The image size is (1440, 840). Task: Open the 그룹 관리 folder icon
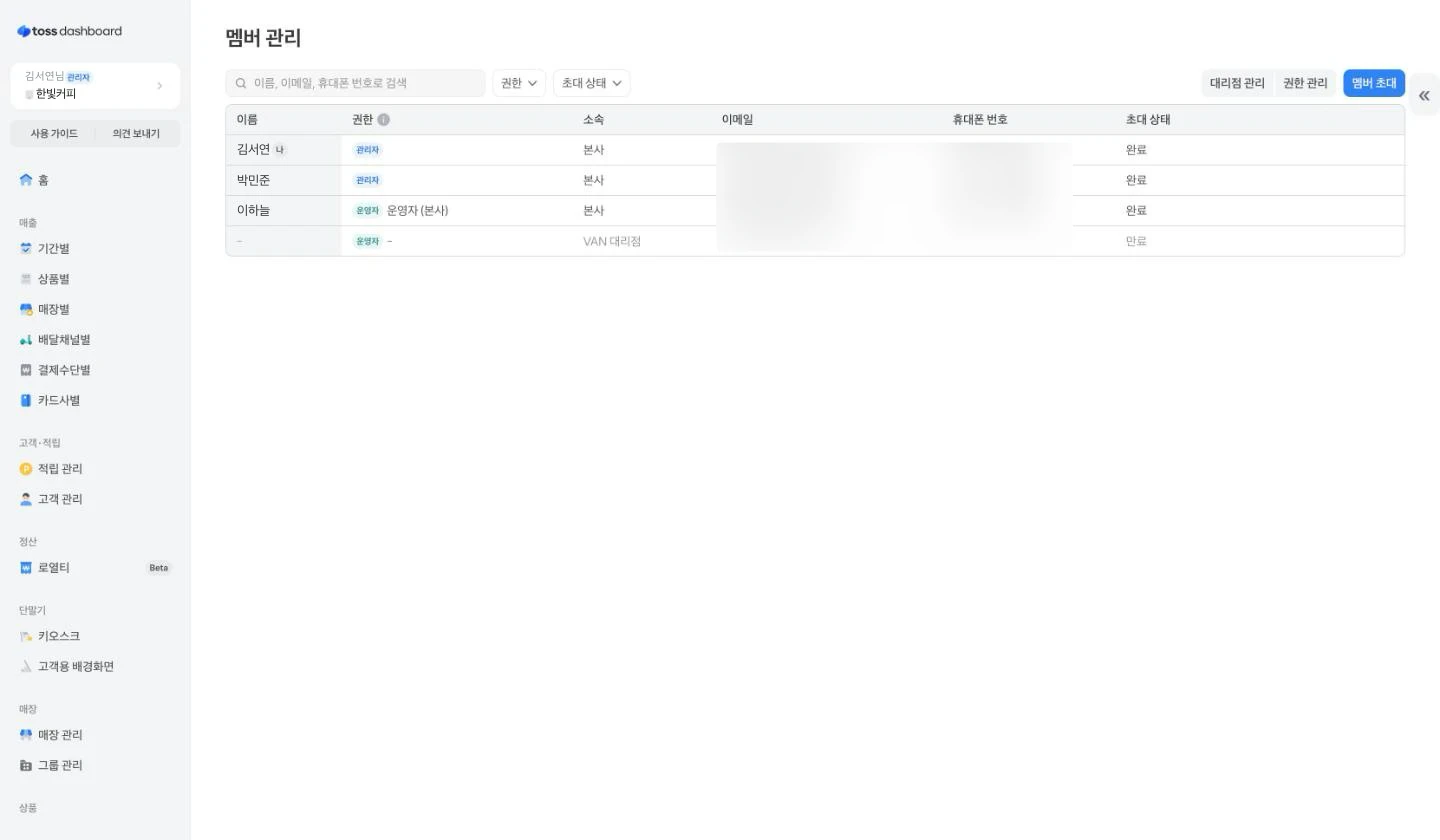pos(26,766)
